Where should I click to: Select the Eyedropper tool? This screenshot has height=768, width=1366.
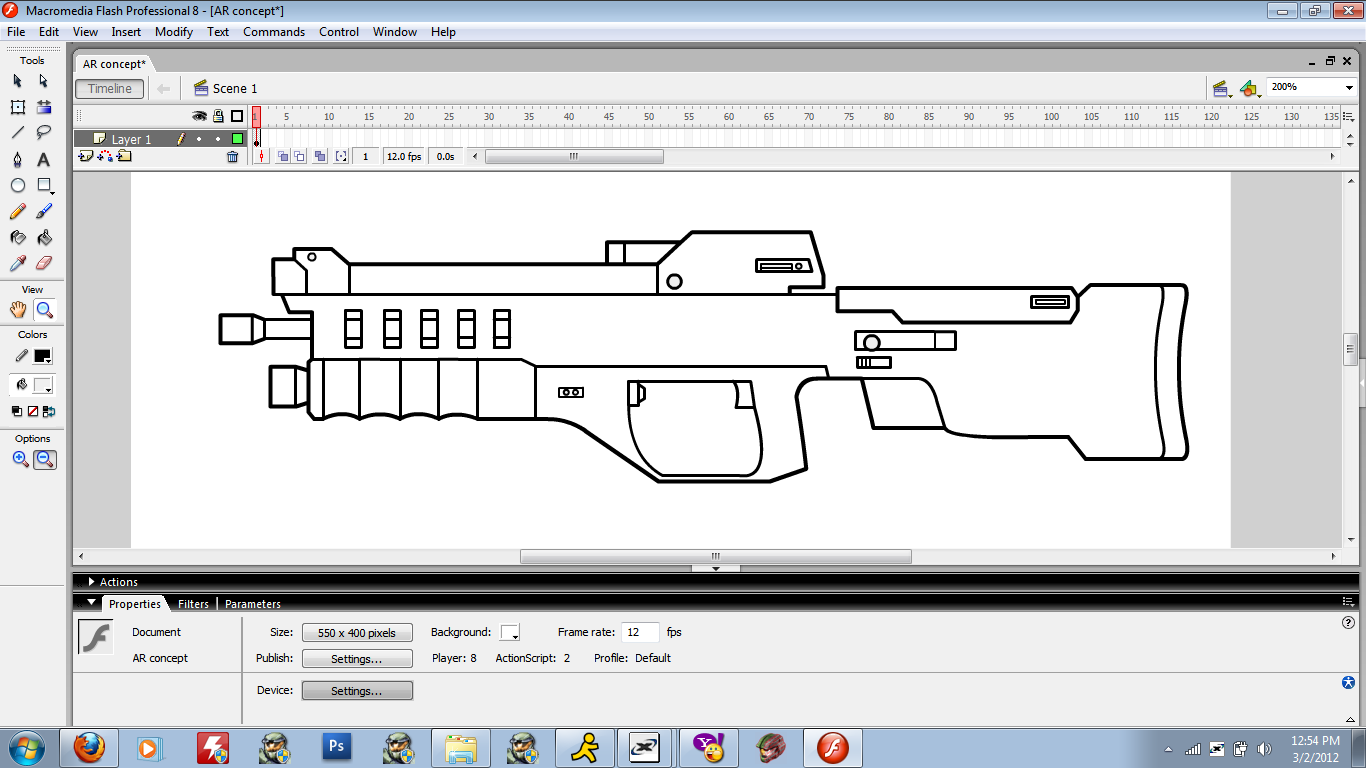[17, 264]
